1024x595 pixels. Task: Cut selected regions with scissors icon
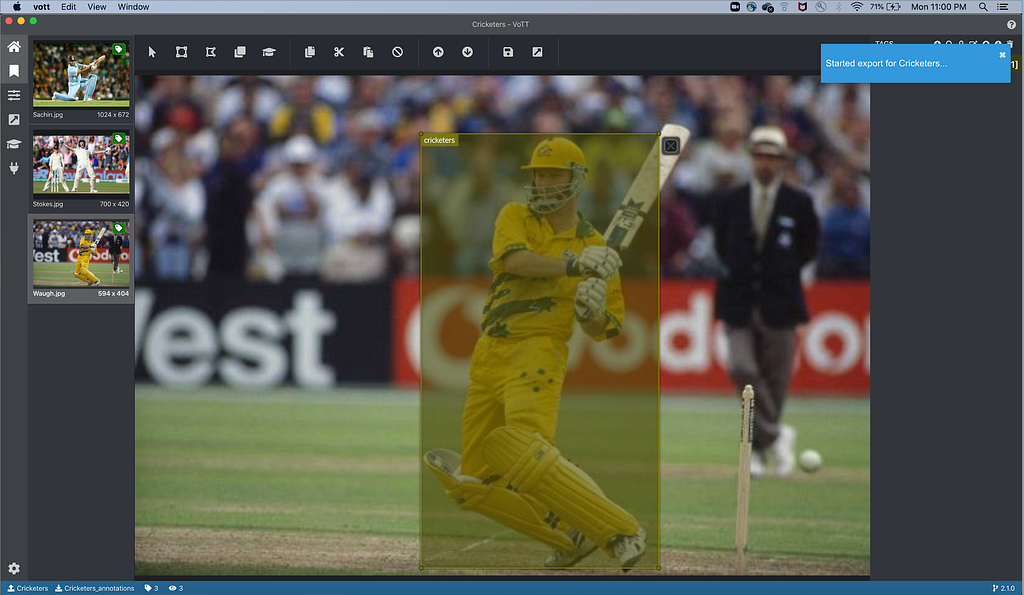pos(339,52)
